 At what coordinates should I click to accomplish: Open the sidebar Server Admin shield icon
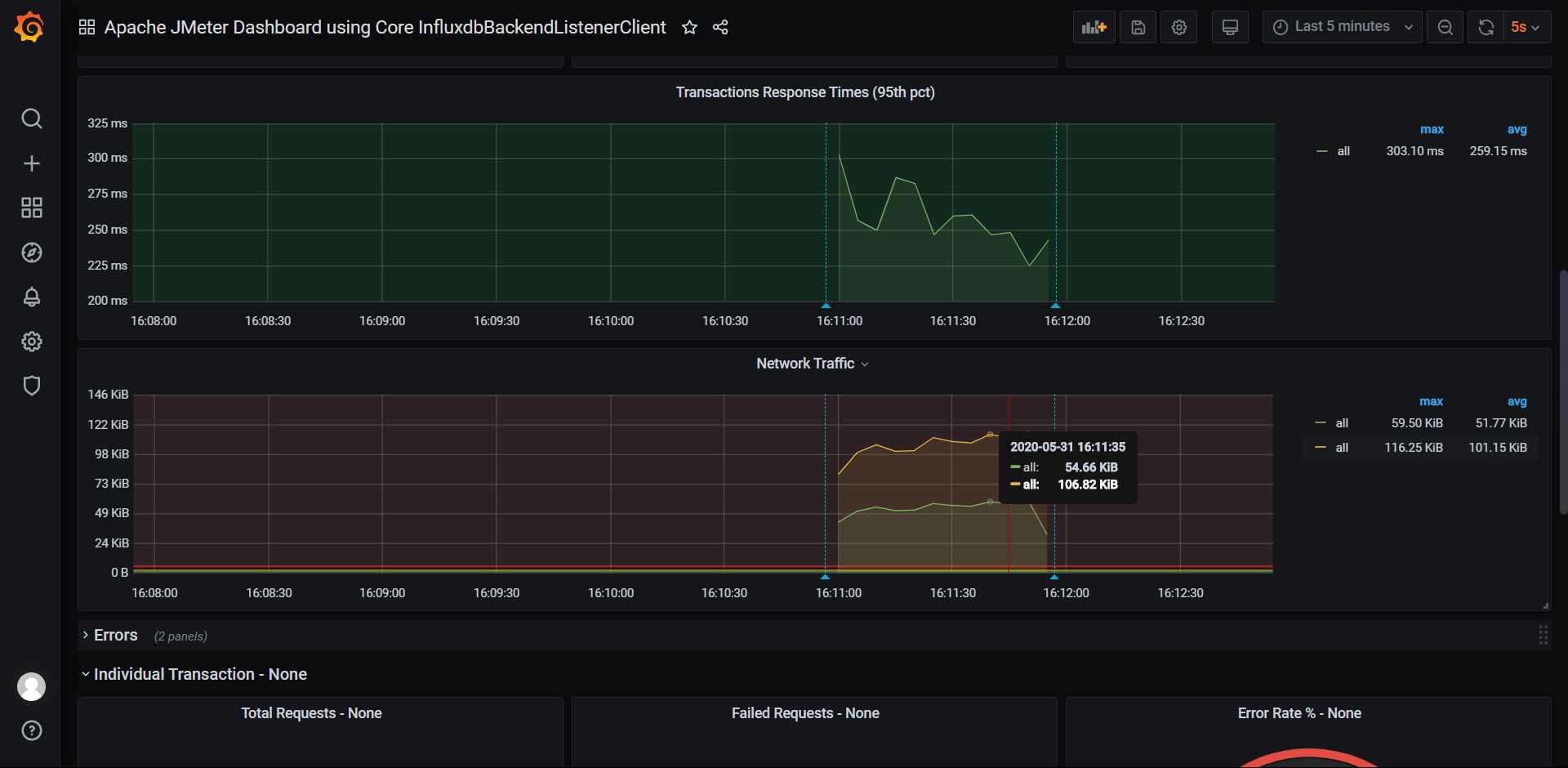coord(32,386)
